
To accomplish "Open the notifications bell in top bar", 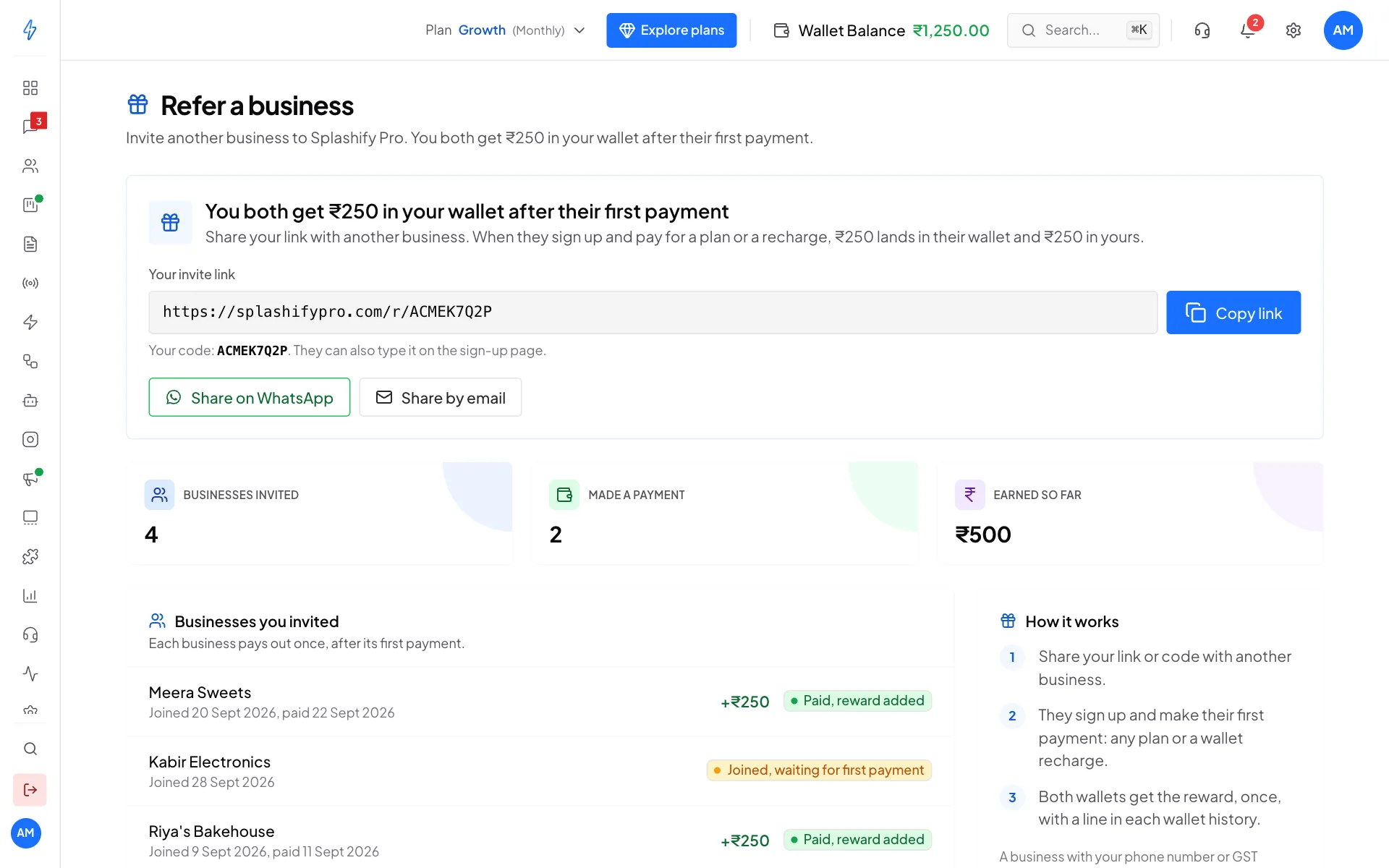I will (1247, 30).
